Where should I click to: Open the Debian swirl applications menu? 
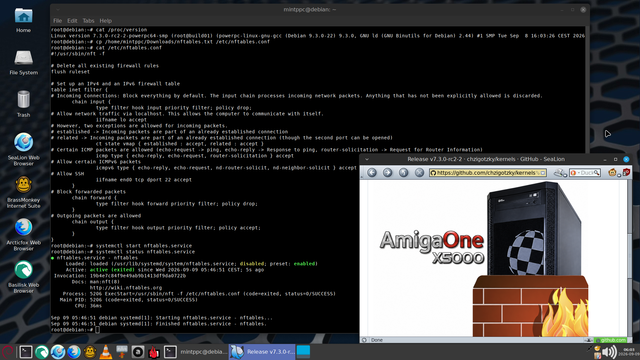tap(8, 352)
